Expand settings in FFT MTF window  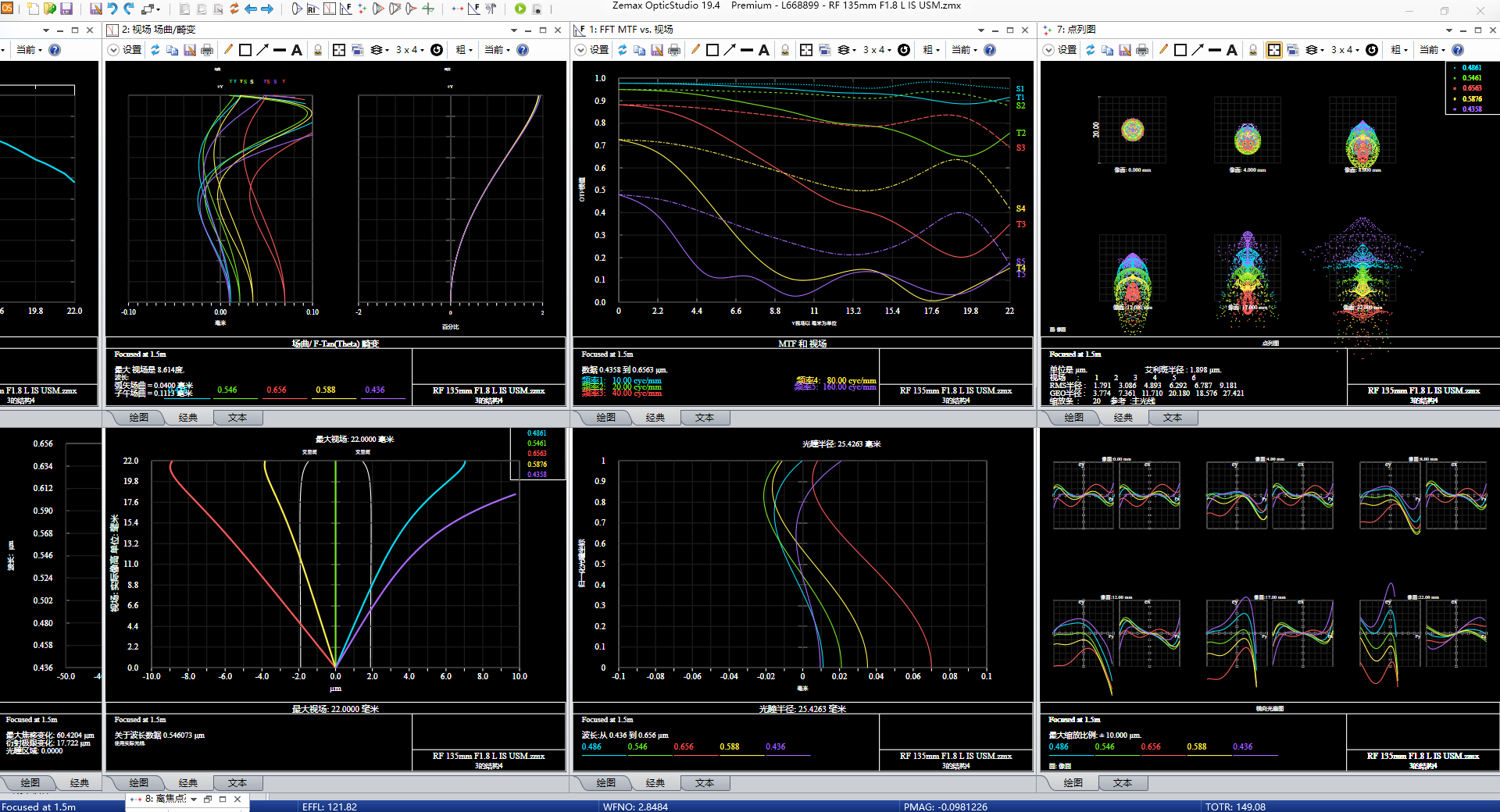[x=580, y=49]
